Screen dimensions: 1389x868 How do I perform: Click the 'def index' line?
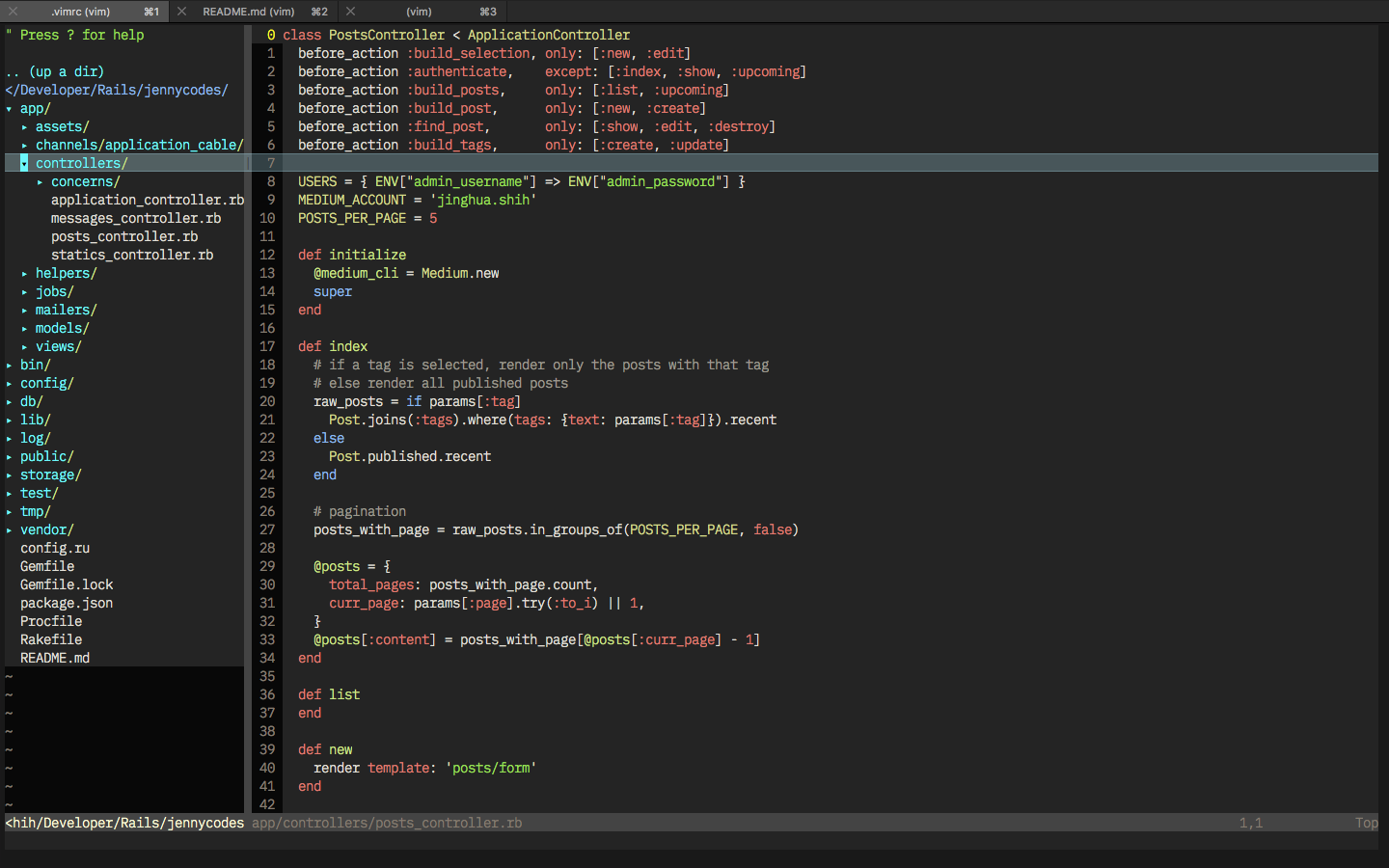click(x=333, y=347)
